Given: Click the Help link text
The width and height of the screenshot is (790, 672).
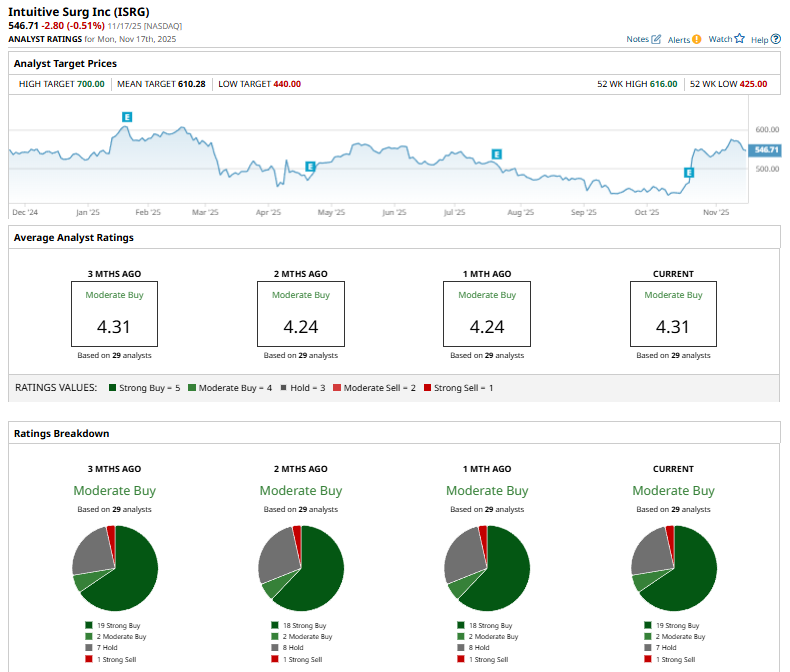Looking at the screenshot, I should [x=759, y=40].
